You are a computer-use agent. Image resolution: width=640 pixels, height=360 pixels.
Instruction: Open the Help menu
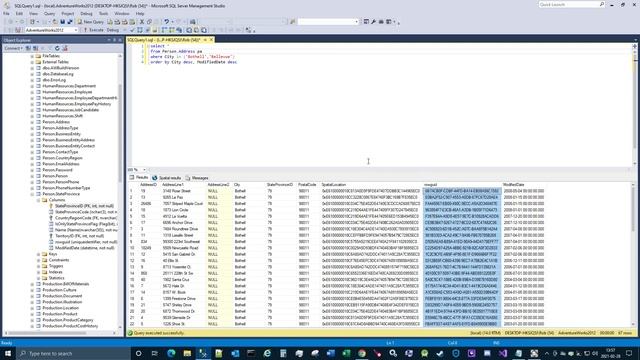(140, 13)
